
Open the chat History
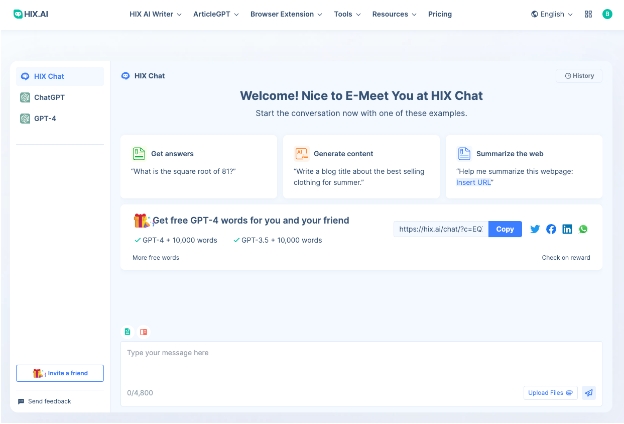[579, 76]
